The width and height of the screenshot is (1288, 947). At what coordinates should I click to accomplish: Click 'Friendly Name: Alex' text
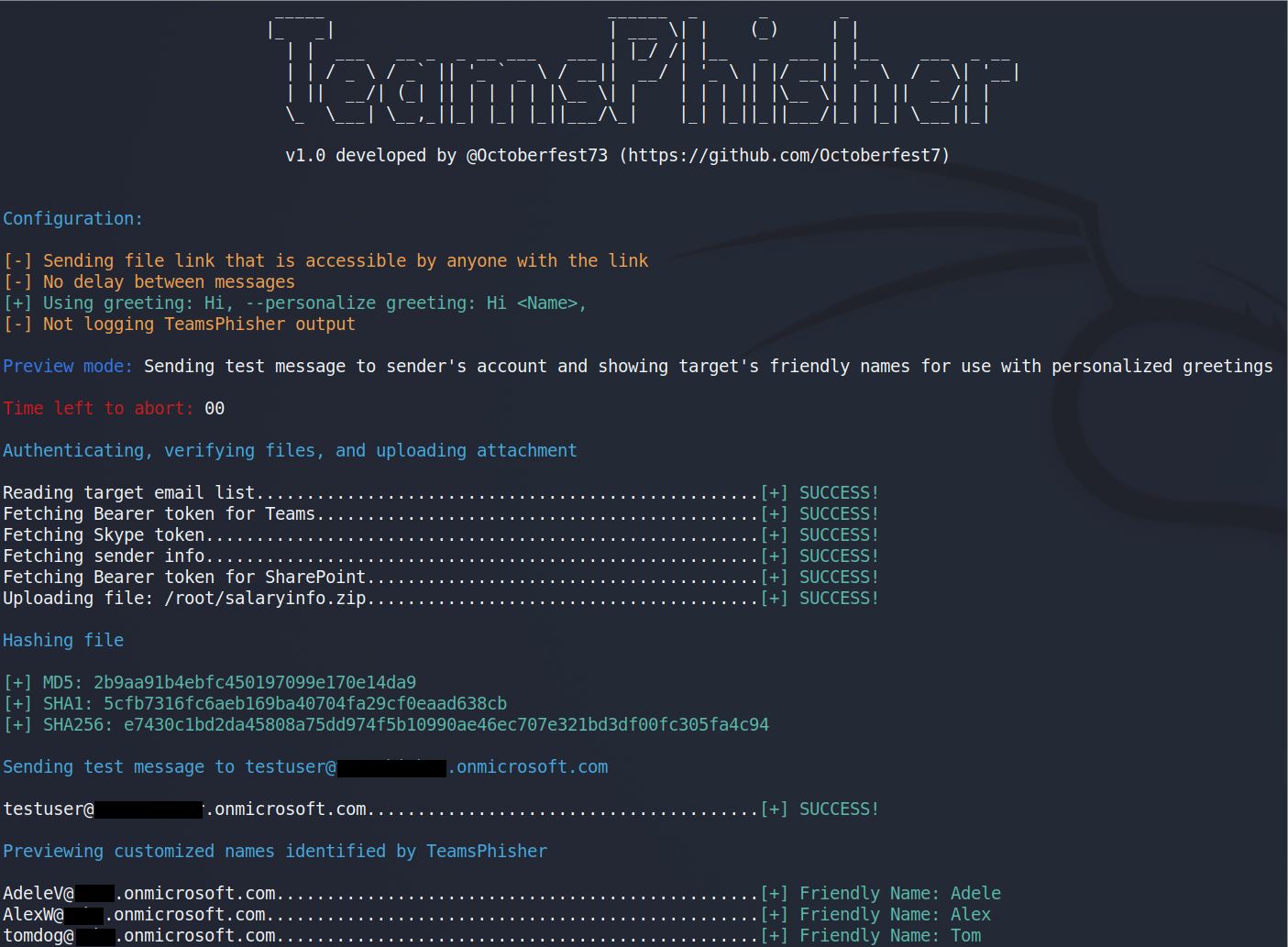tap(895, 914)
